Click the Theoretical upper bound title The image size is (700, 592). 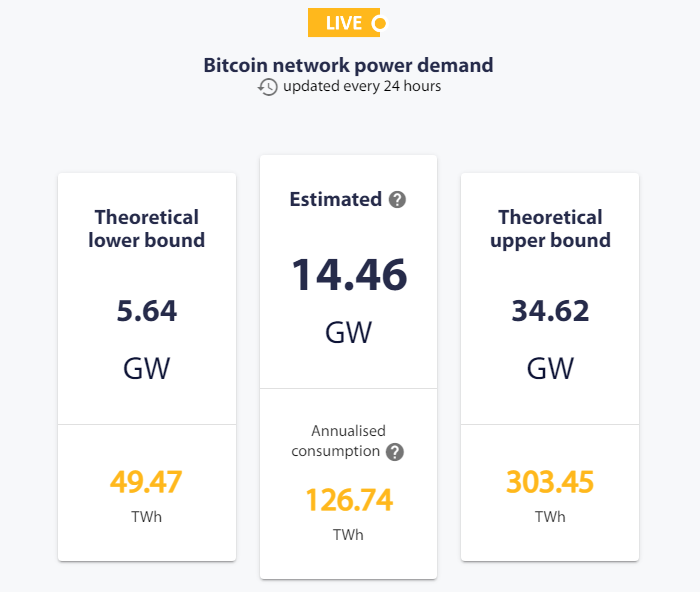pos(550,229)
